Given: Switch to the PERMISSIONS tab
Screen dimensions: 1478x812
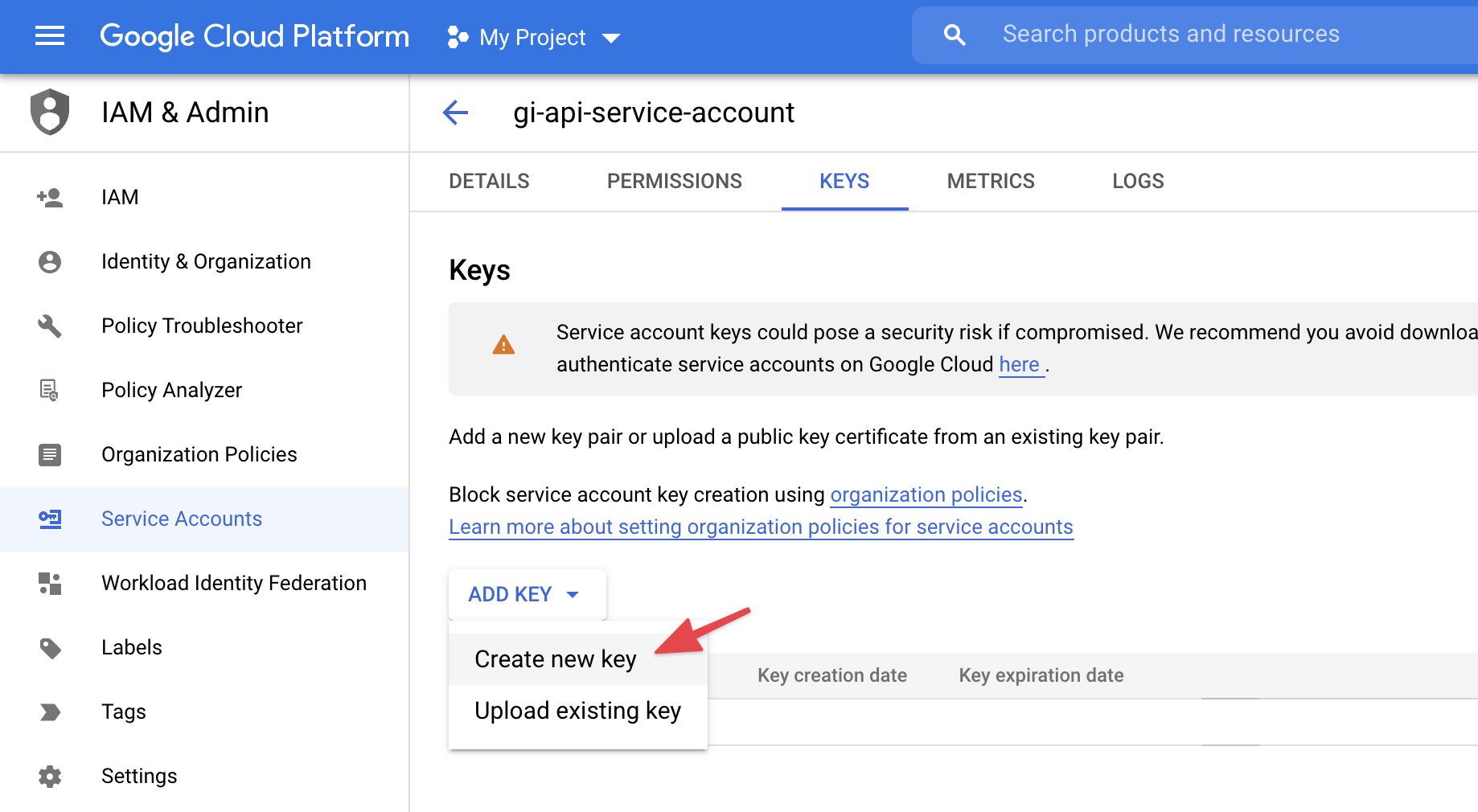Looking at the screenshot, I should click(x=675, y=181).
